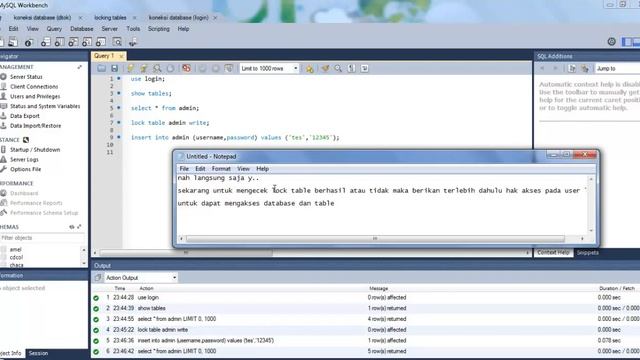
Task: Open an SQL script file from main toolbar
Action: [x=13, y=42]
